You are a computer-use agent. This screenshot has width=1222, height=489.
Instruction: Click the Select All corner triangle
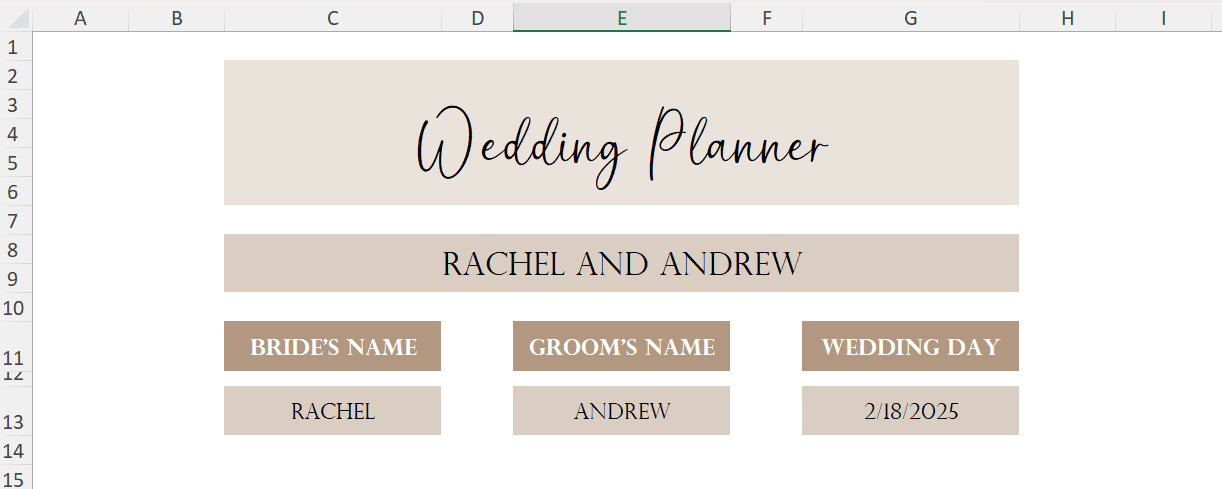(x=17, y=18)
